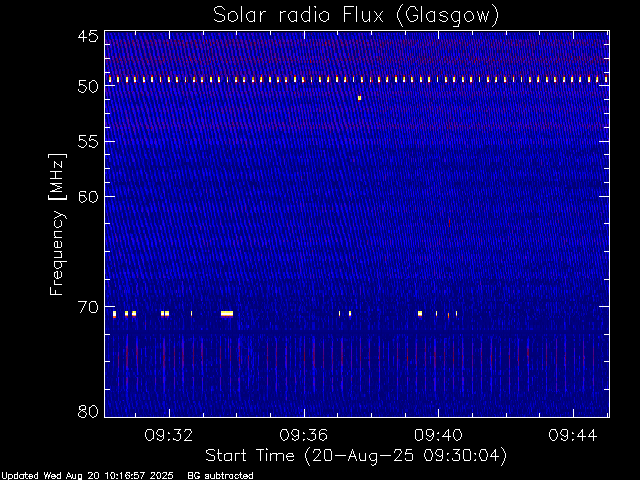The width and height of the screenshot is (640, 480).
Task: Click the 'BG subtracted' note
Action: [x=220, y=476]
